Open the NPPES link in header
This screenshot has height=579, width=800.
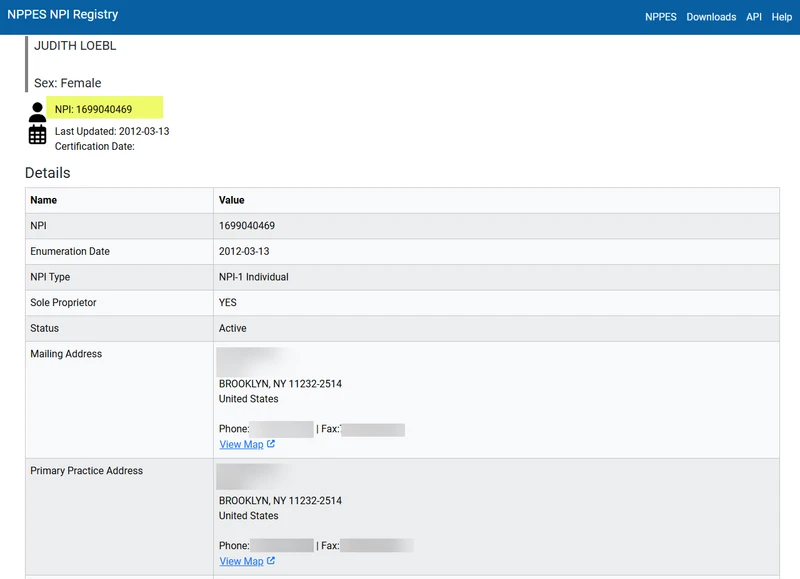coord(660,17)
